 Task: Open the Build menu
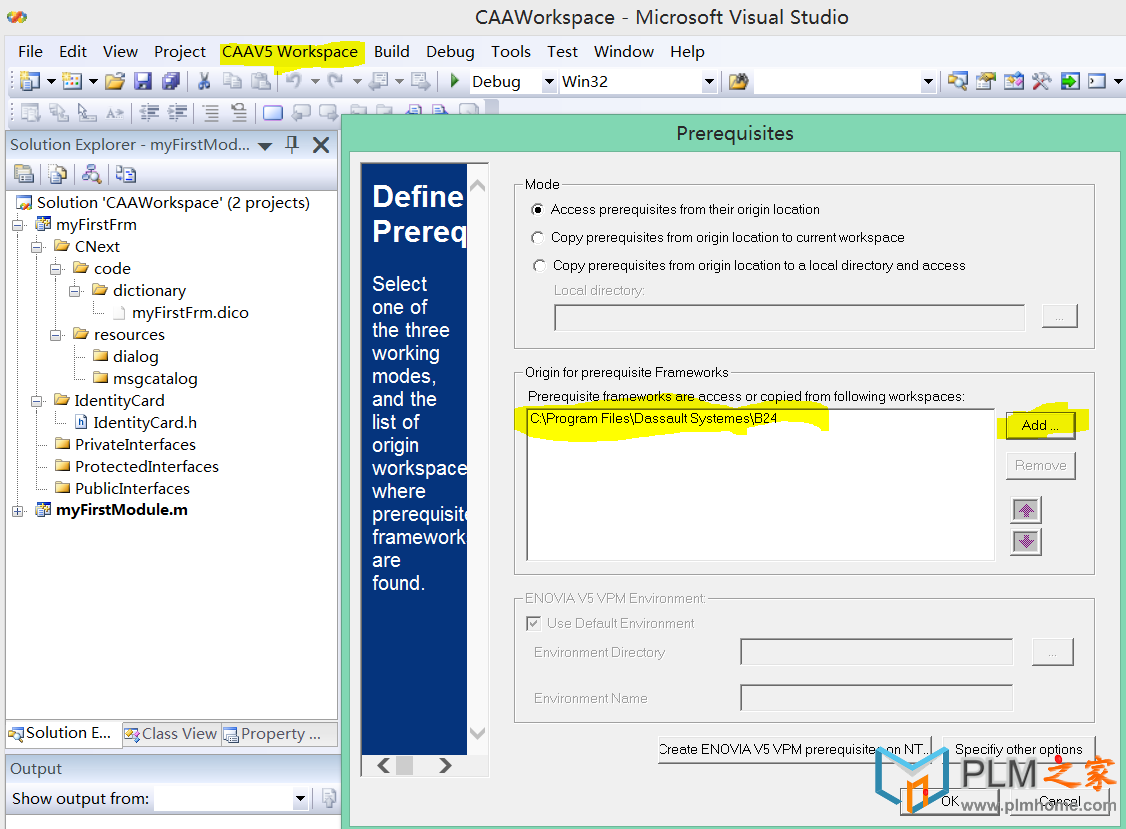pyautogui.click(x=391, y=52)
